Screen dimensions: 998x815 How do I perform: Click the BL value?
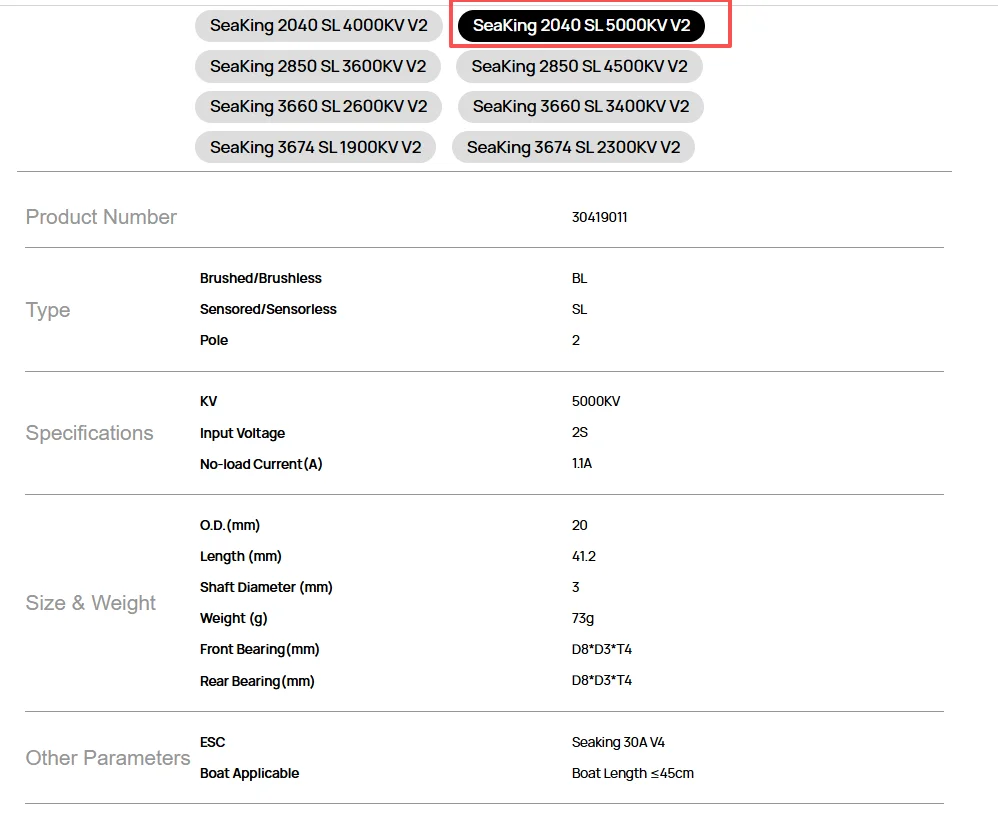579,278
